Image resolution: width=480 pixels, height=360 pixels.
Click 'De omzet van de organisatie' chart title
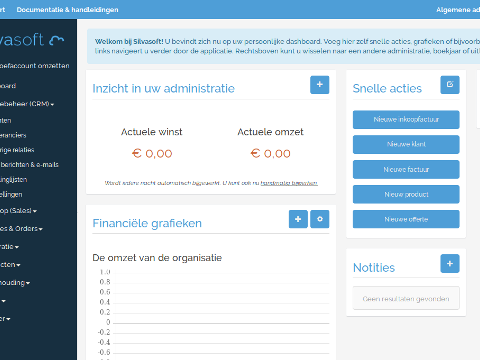pyautogui.click(x=157, y=258)
